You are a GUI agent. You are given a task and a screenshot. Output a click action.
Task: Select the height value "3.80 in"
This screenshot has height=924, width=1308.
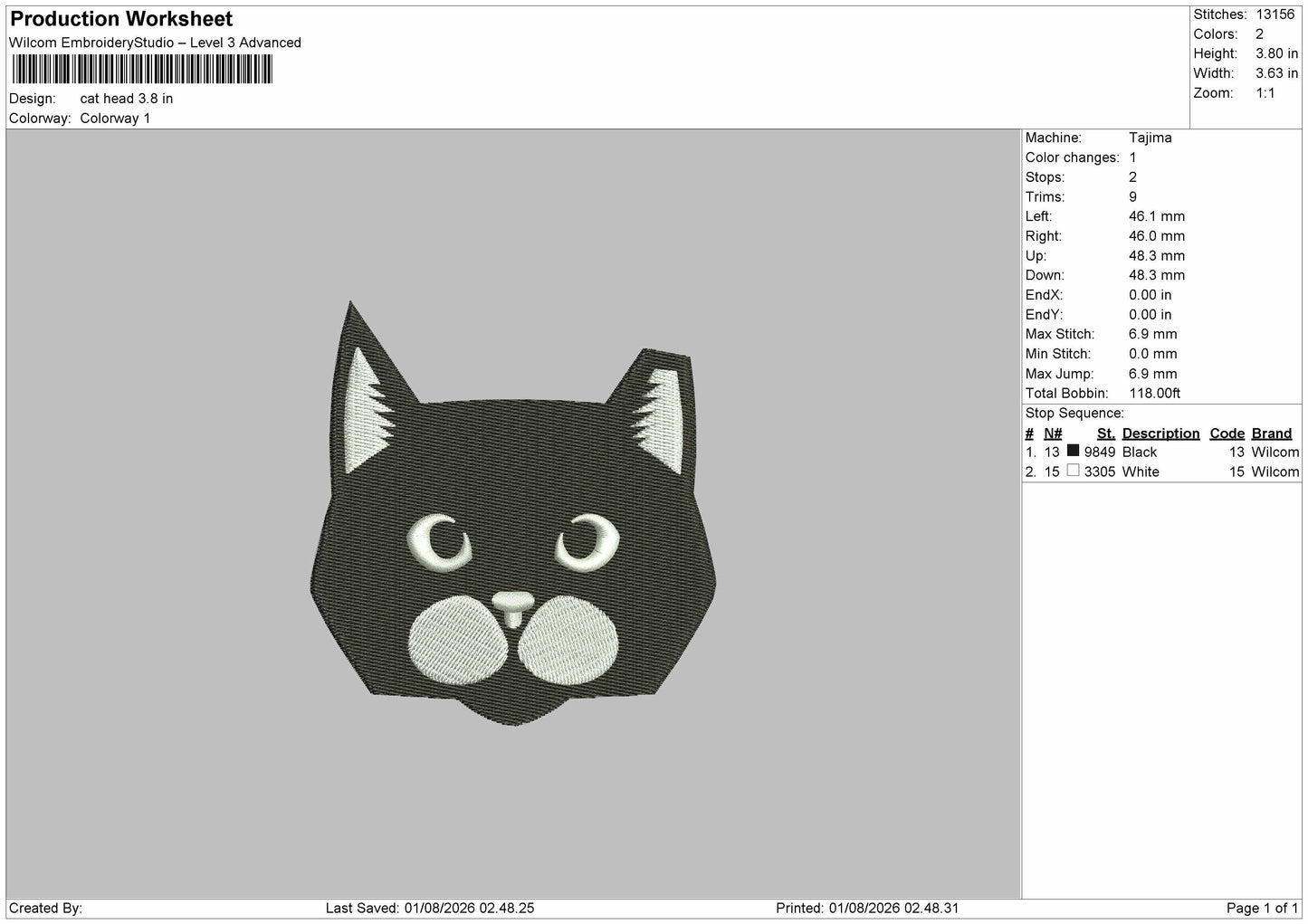click(x=1276, y=53)
